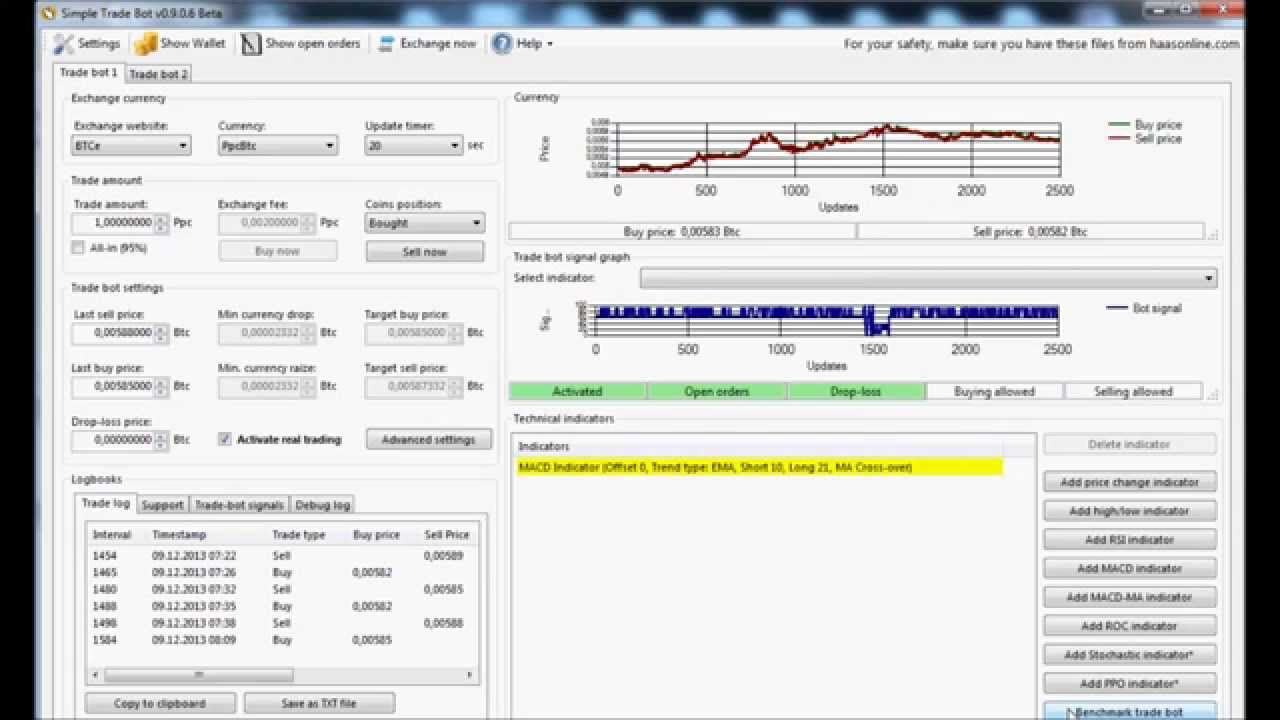Select the Trade log tab
This screenshot has width=1280, height=720.
pos(105,503)
